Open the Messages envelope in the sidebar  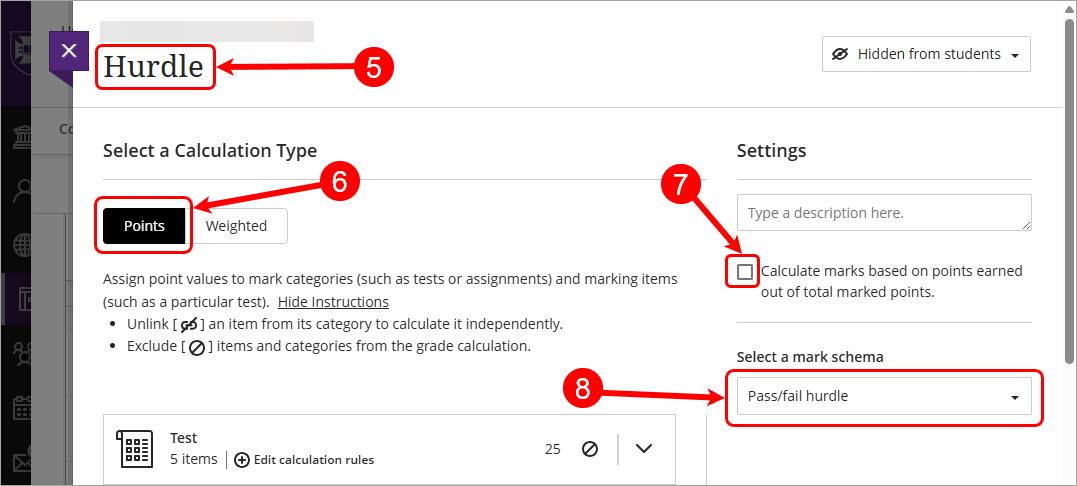[x=16, y=465]
